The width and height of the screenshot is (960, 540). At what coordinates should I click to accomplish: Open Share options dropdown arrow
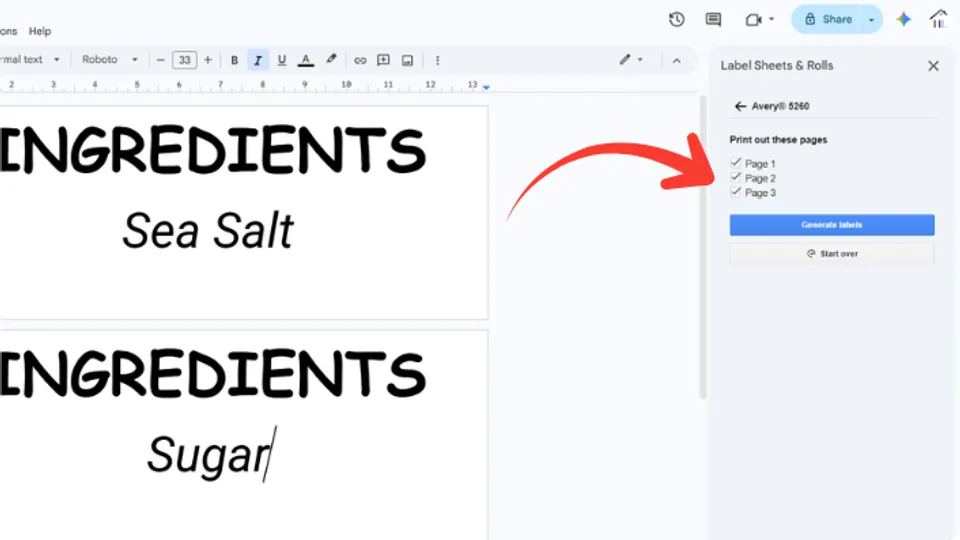871,20
